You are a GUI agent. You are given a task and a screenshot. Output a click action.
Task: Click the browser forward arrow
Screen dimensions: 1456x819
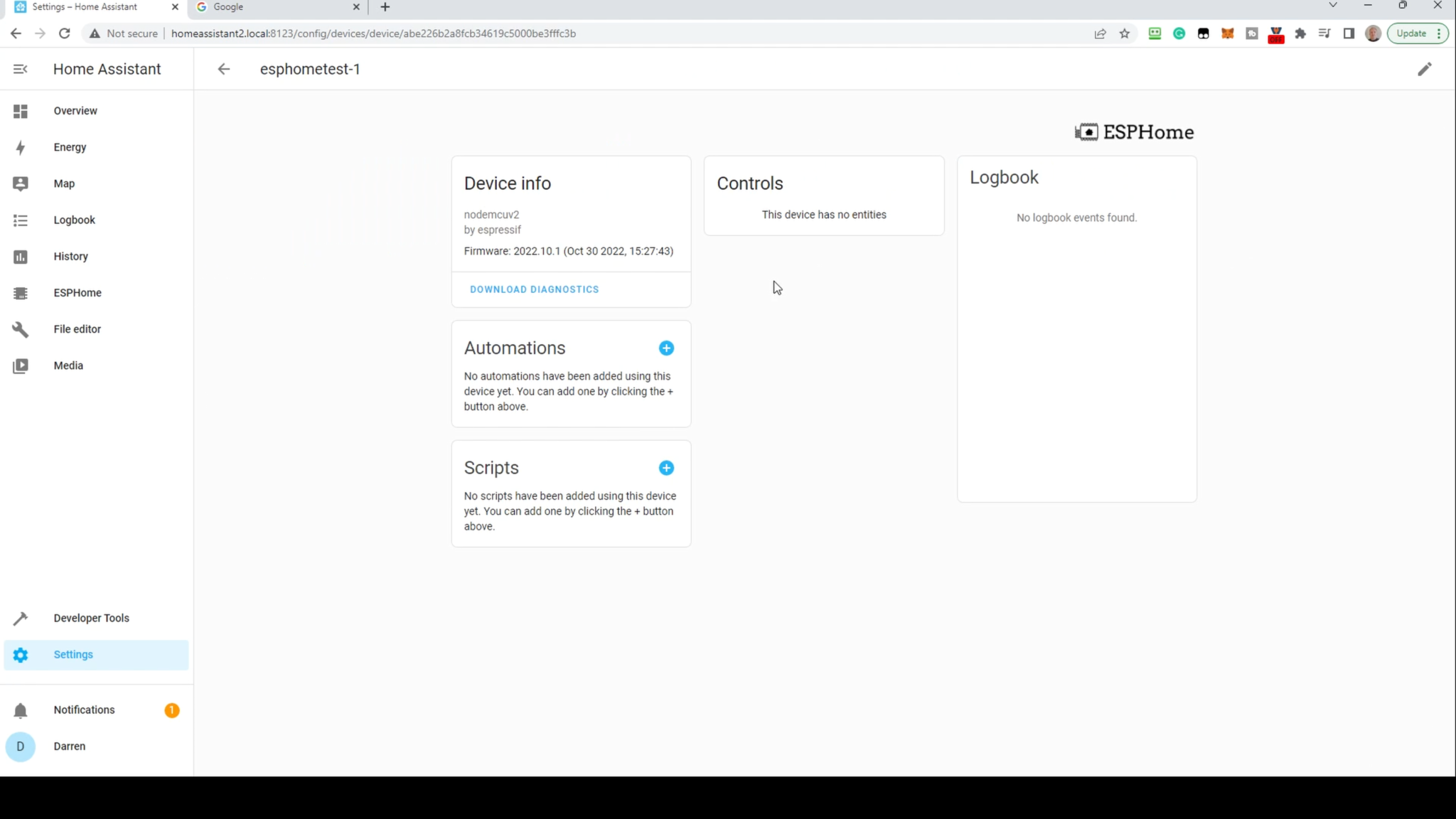(40, 33)
